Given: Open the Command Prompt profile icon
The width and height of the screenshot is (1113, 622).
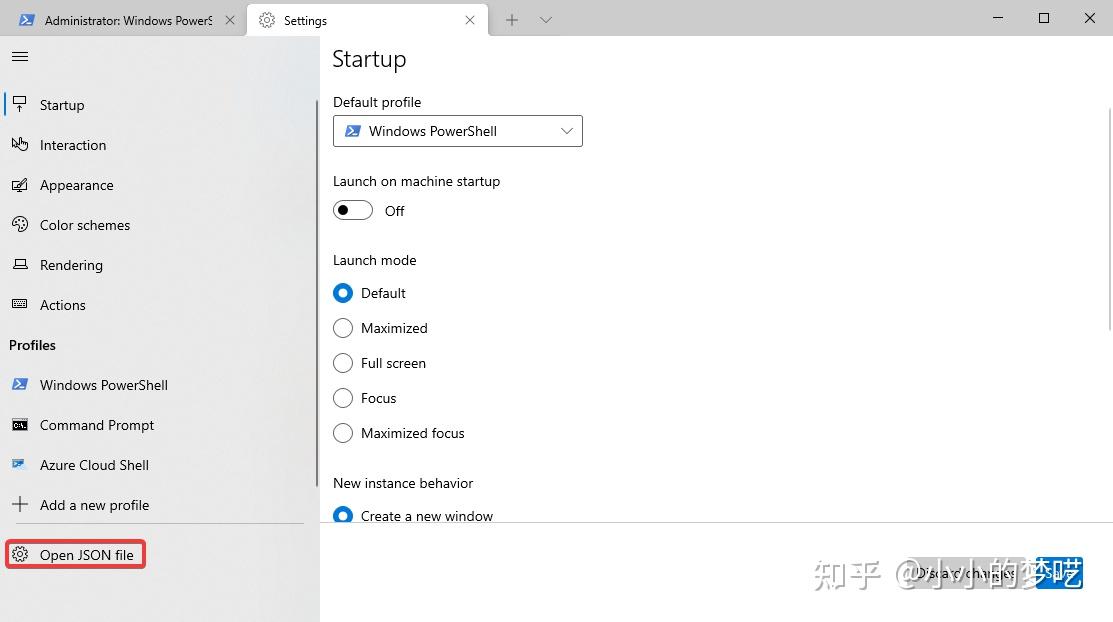Looking at the screenshot, I should (18, 424).
